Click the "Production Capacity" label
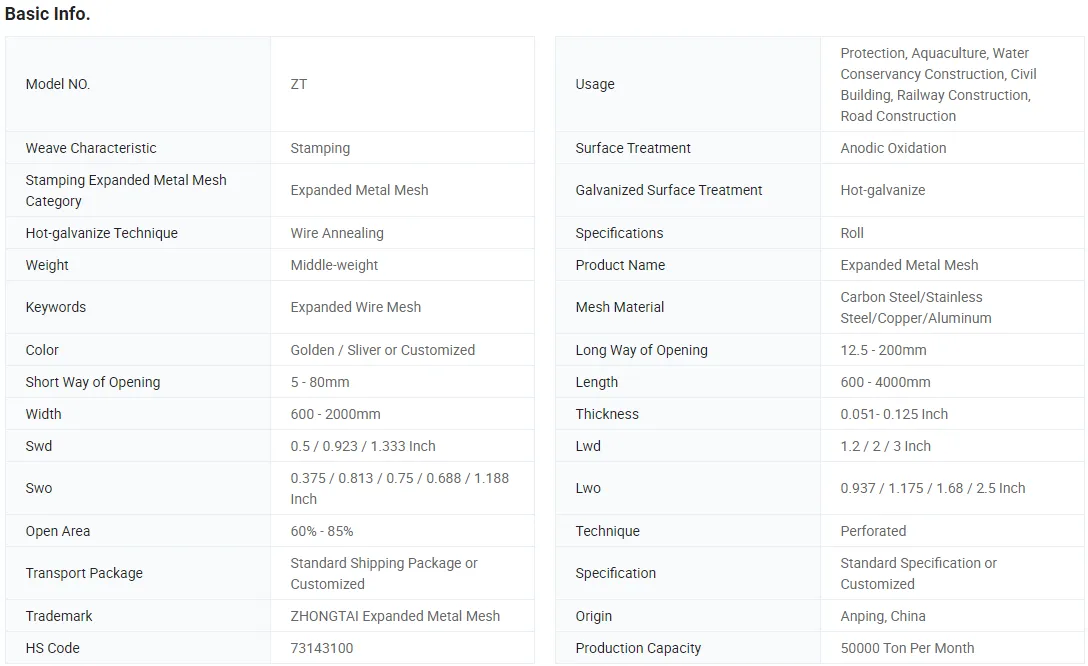The width and height of the screenshot is (1088, 666). pos(638,648)
